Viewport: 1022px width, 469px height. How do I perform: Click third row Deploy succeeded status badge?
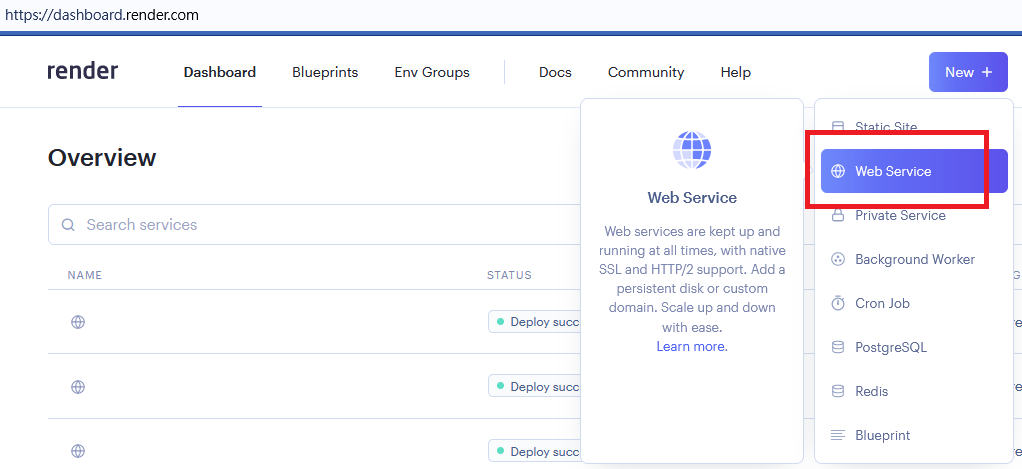[534, 451]
